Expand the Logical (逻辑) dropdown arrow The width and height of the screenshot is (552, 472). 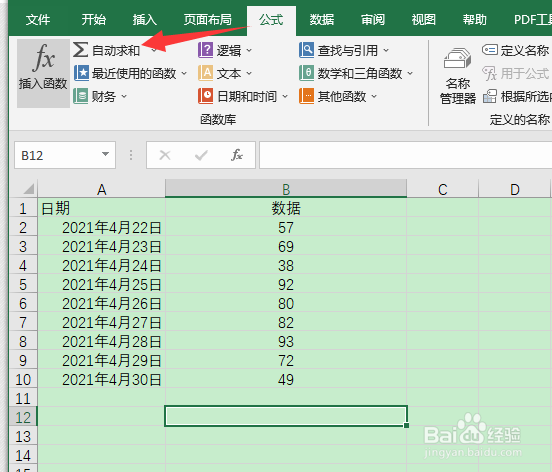[x=249, y=51]
